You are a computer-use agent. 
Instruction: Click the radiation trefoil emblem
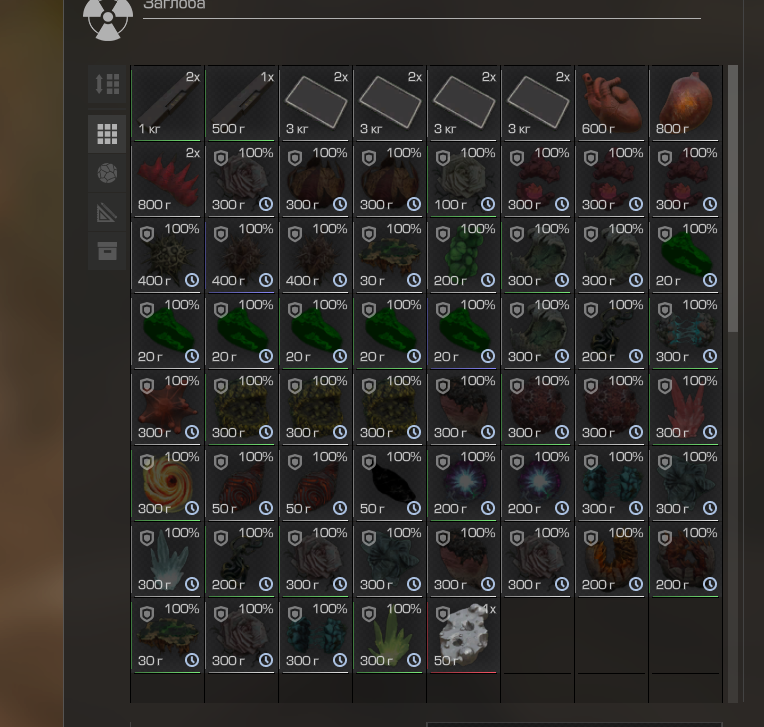tap(108, 18)
